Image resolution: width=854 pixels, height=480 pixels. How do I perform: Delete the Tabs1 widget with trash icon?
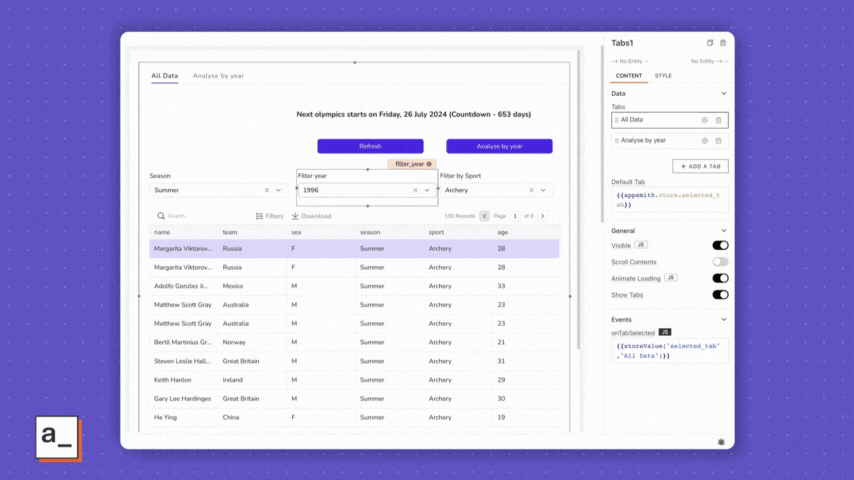click(723, 43)
